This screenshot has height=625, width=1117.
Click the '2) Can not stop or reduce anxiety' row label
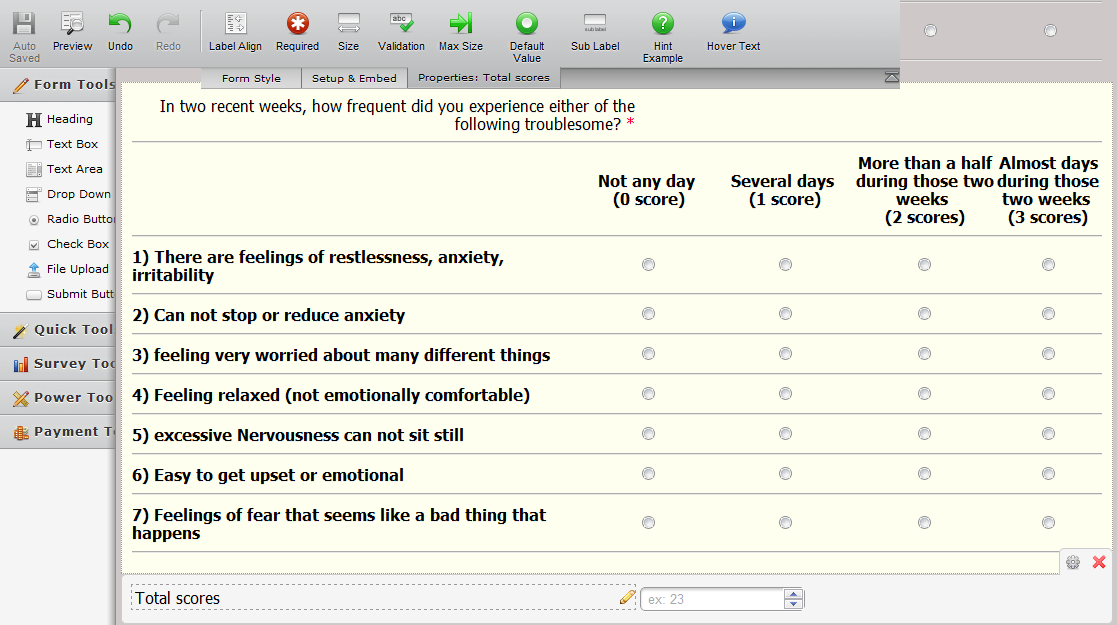pos(269,315)
